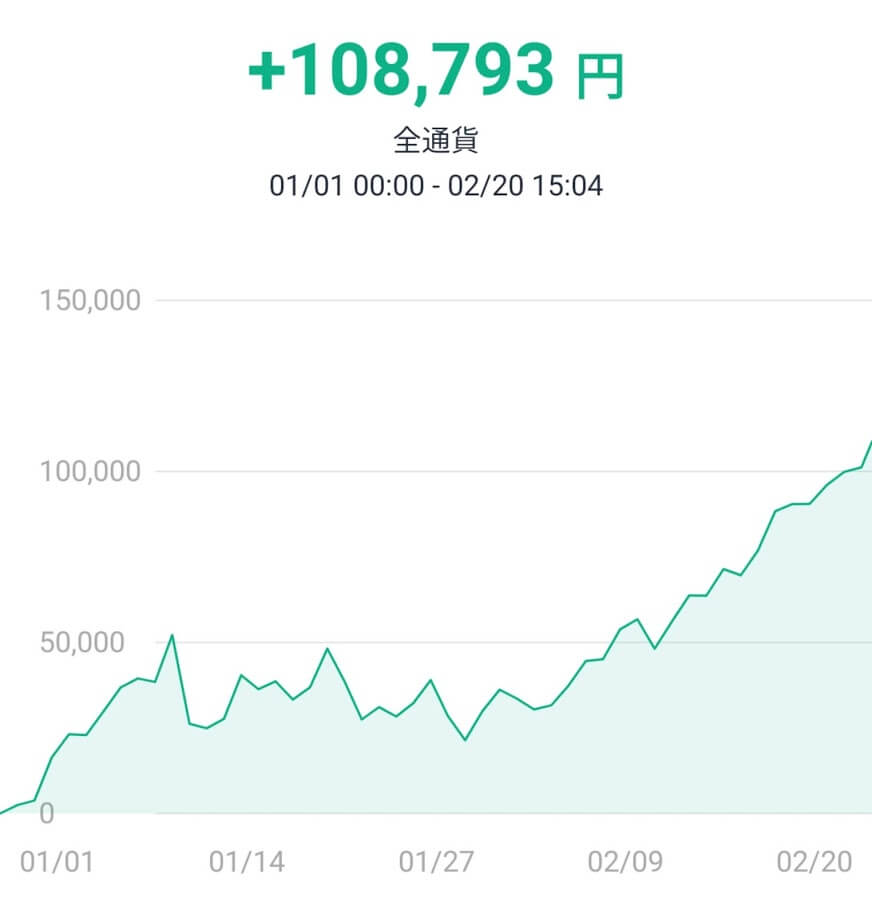Screen dimensions: 872x915
Task: Click the 100,000 y-axis label
Action: click(x=90, y=472)
